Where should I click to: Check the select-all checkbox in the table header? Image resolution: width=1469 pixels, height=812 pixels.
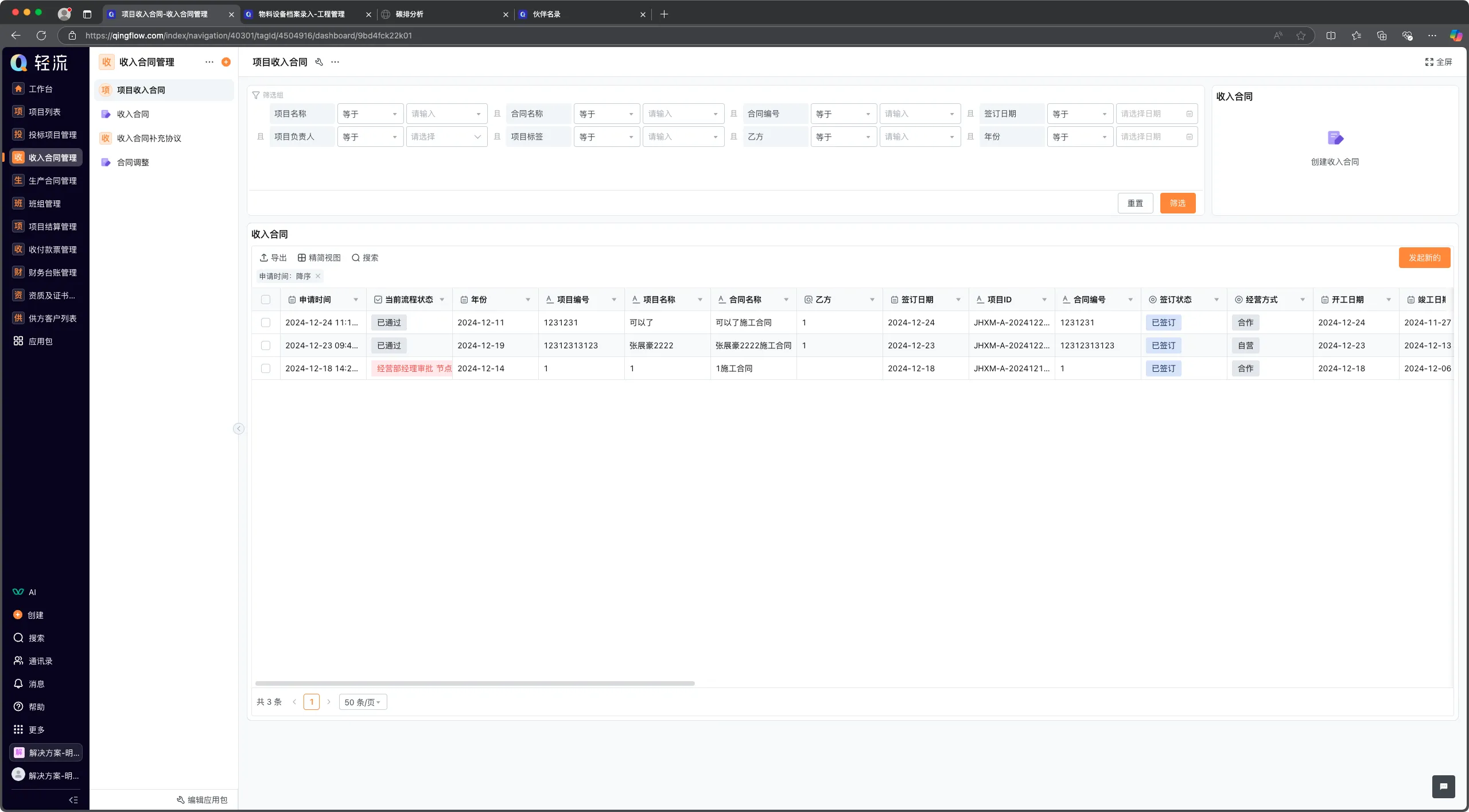point(266,300)
